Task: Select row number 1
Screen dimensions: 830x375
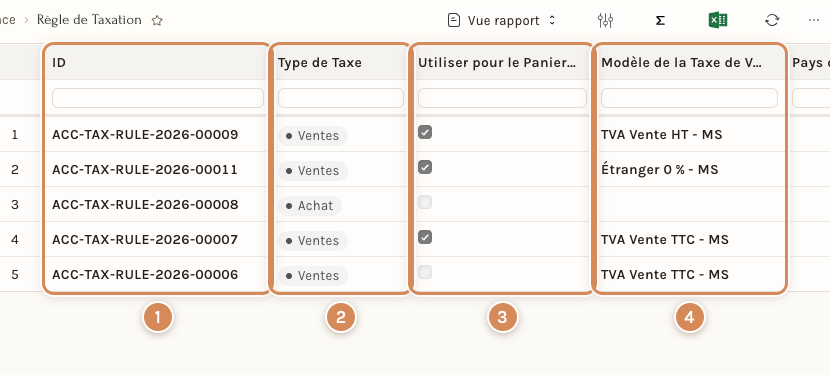Action: pyautogui.click(x=15, y=135)
